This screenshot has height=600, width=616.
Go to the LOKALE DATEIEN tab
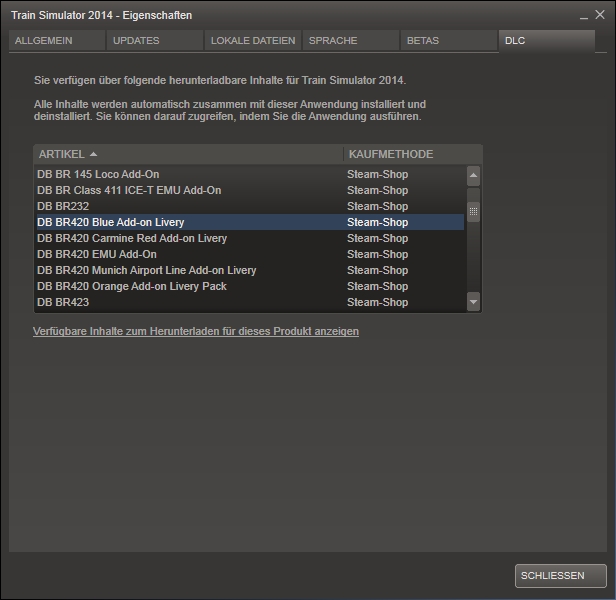click(253, 40)
